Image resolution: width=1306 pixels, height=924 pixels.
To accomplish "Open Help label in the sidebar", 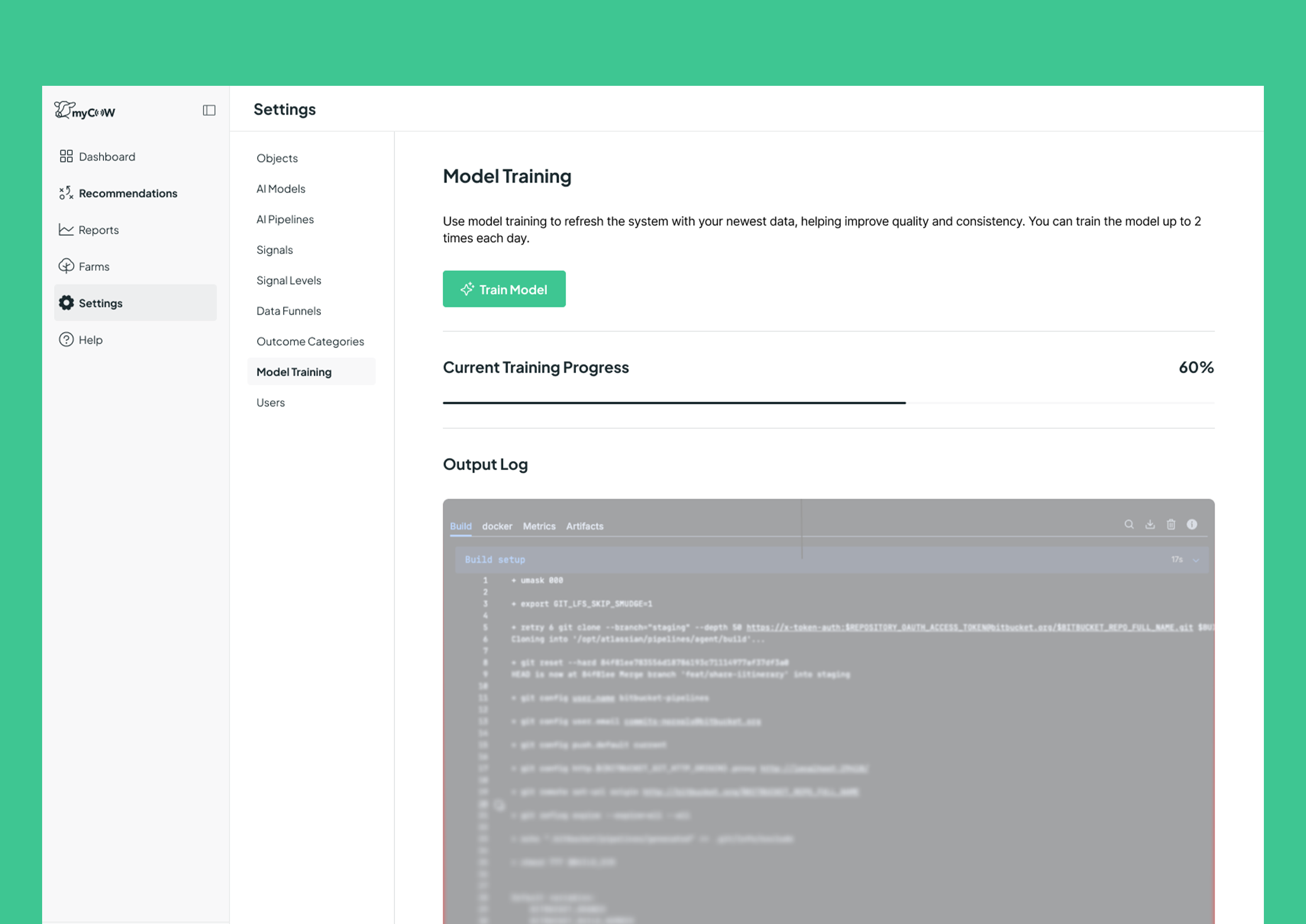I will (x=91, y=340).
